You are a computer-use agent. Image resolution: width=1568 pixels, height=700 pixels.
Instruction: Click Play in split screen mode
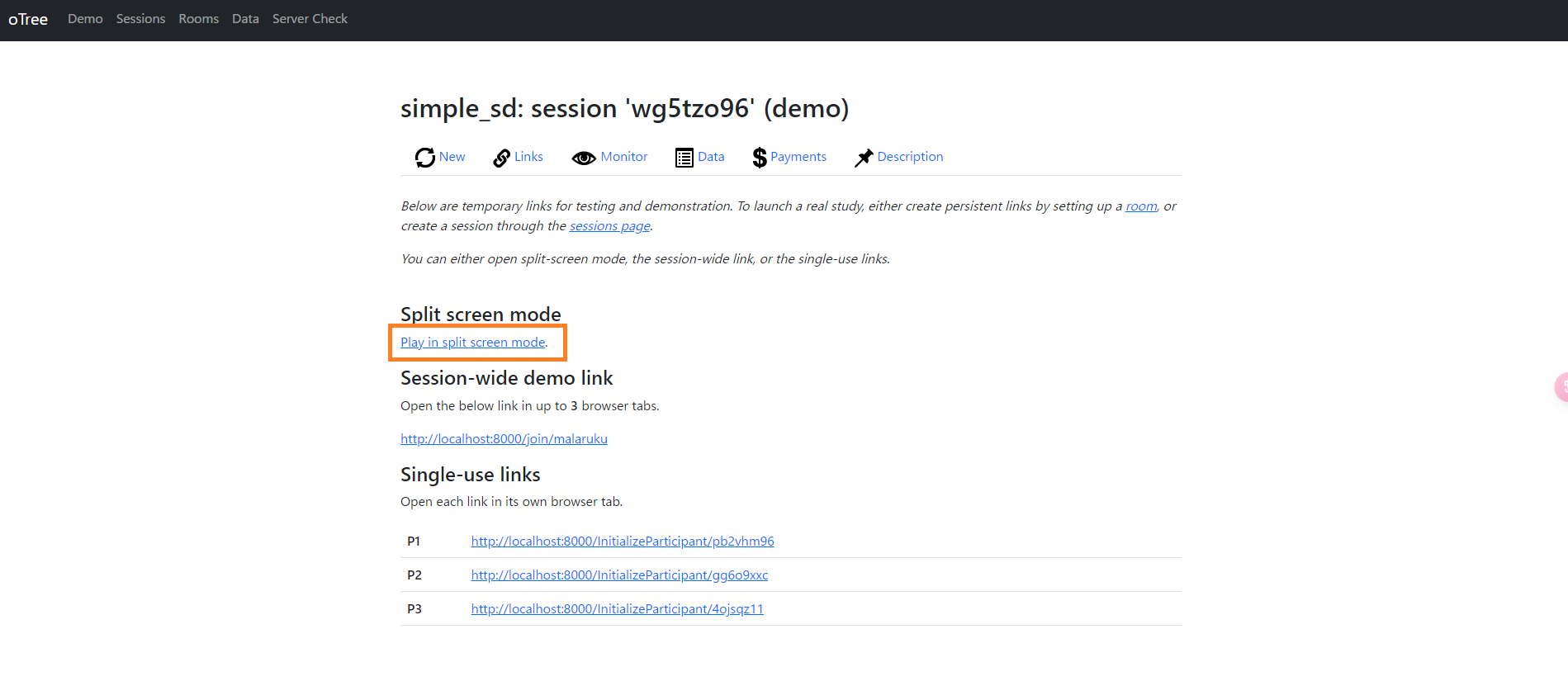(x=471, y=342)
